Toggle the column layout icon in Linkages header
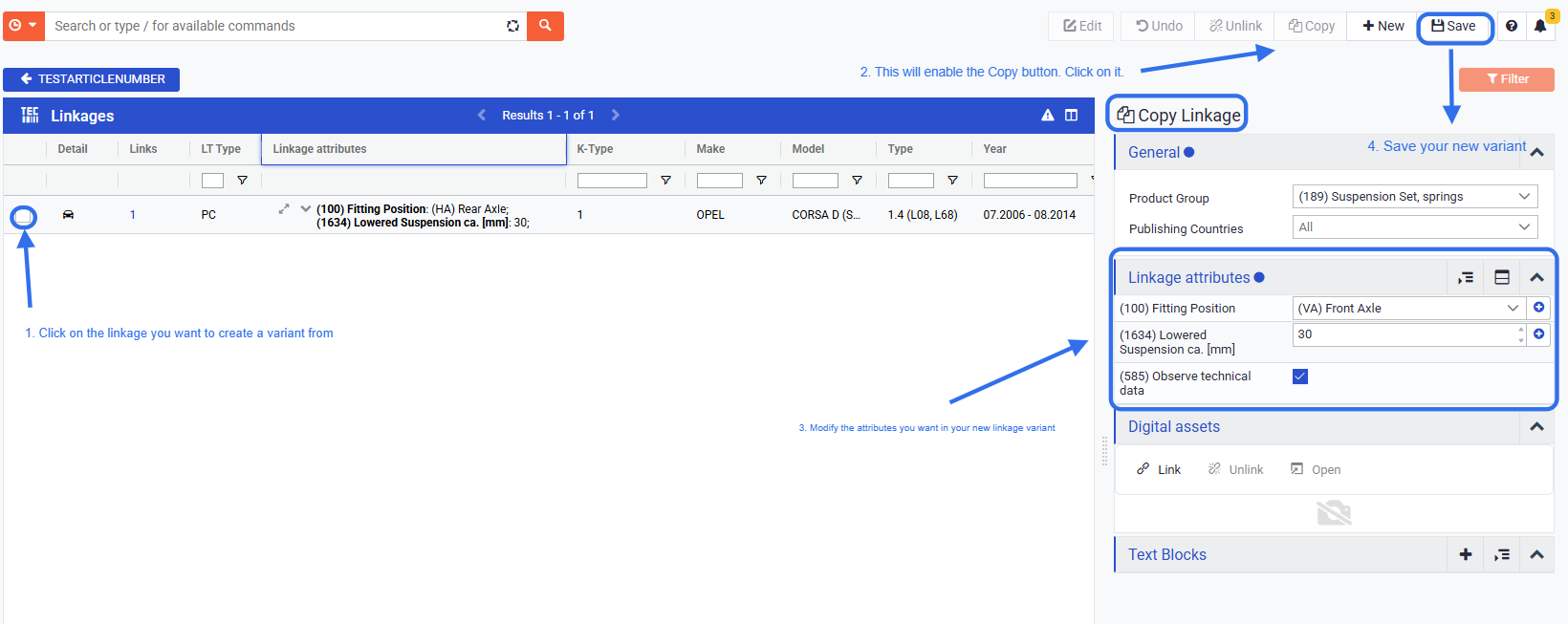The image size is (1568, 624). tap(1072, 115)
